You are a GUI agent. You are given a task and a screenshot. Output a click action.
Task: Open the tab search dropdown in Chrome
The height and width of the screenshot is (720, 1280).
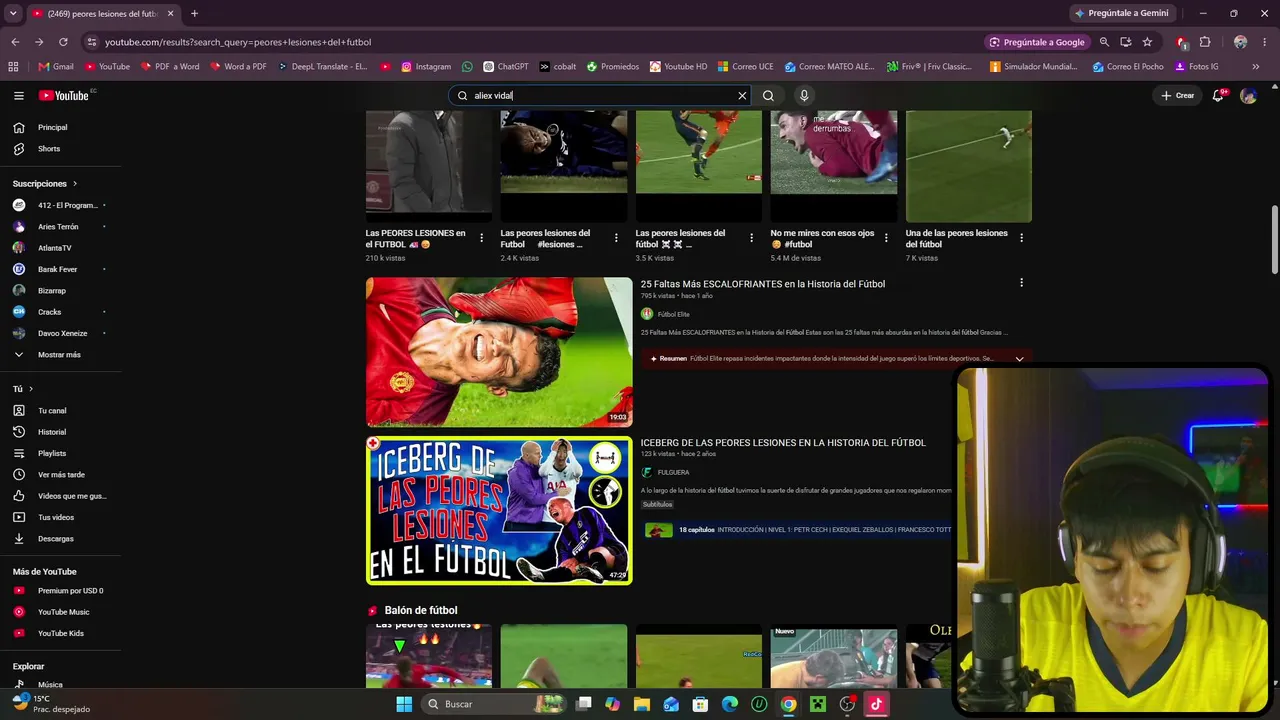pos(13,13)
